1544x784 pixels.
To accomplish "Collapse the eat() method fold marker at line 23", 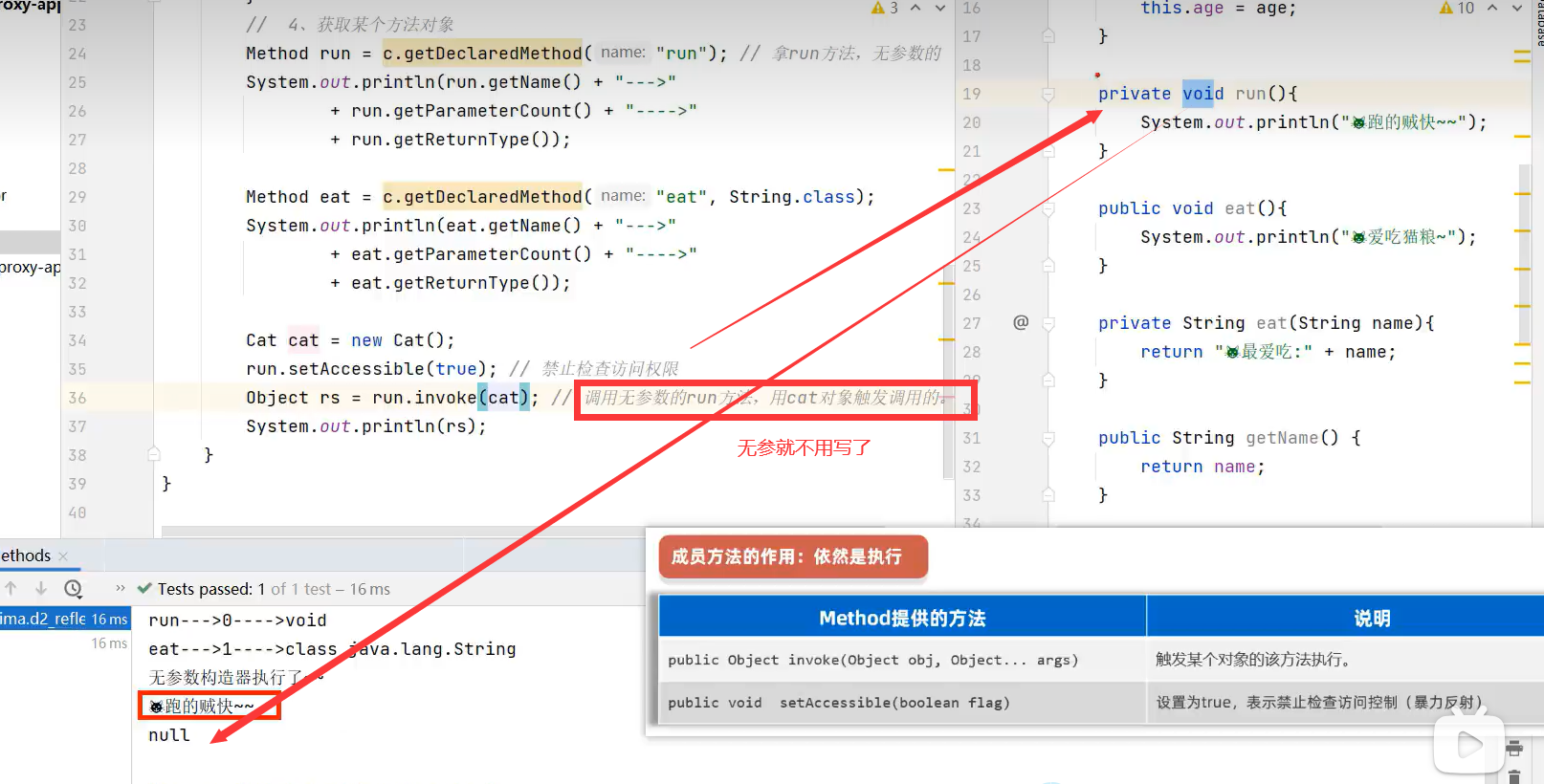I will click(x=1048, y=208).
